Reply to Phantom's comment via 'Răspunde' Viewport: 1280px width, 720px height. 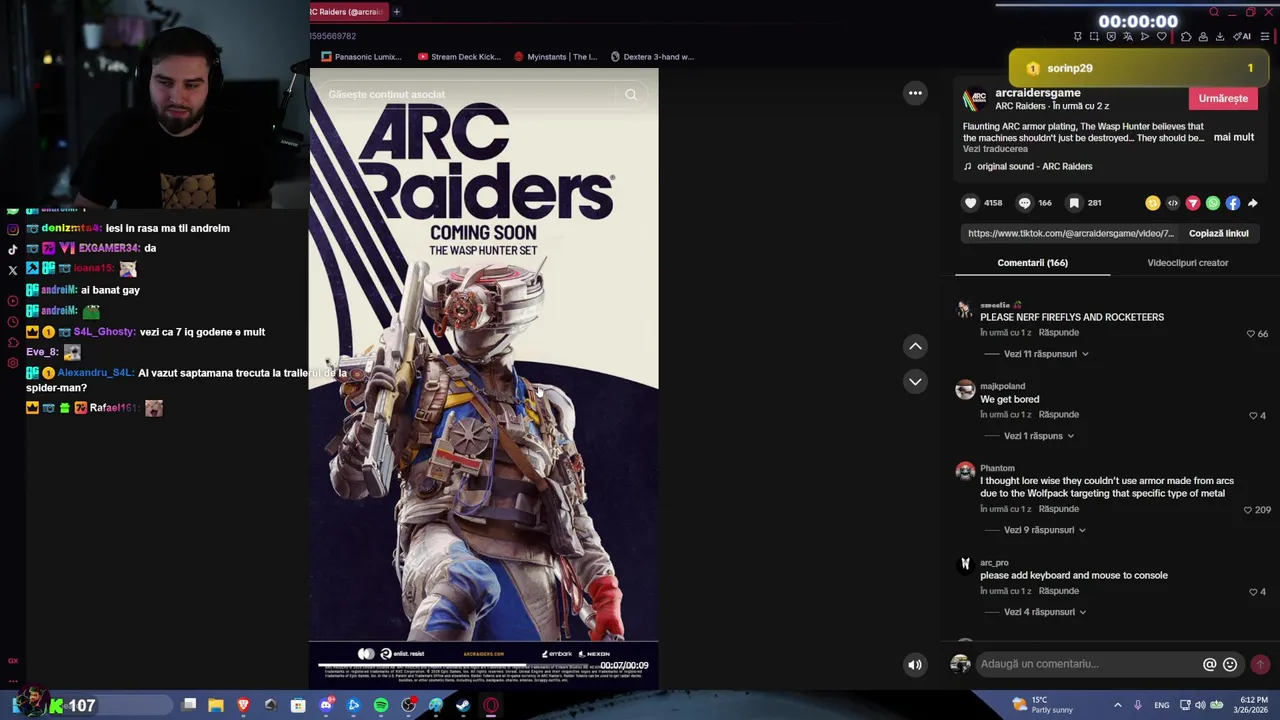click(x=1058, y=509)
